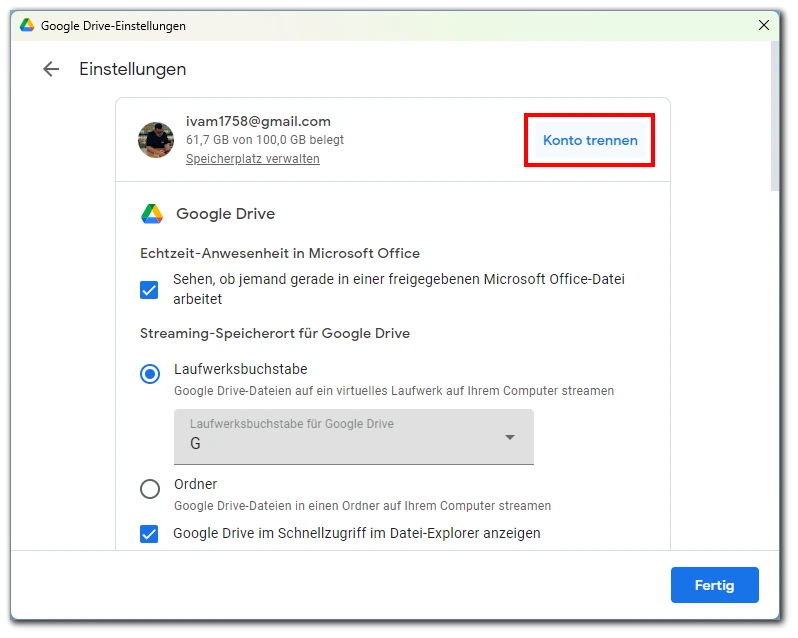Click the Google Drive section logo icon
Screen dimensions: 798x638
coord(152,214)
